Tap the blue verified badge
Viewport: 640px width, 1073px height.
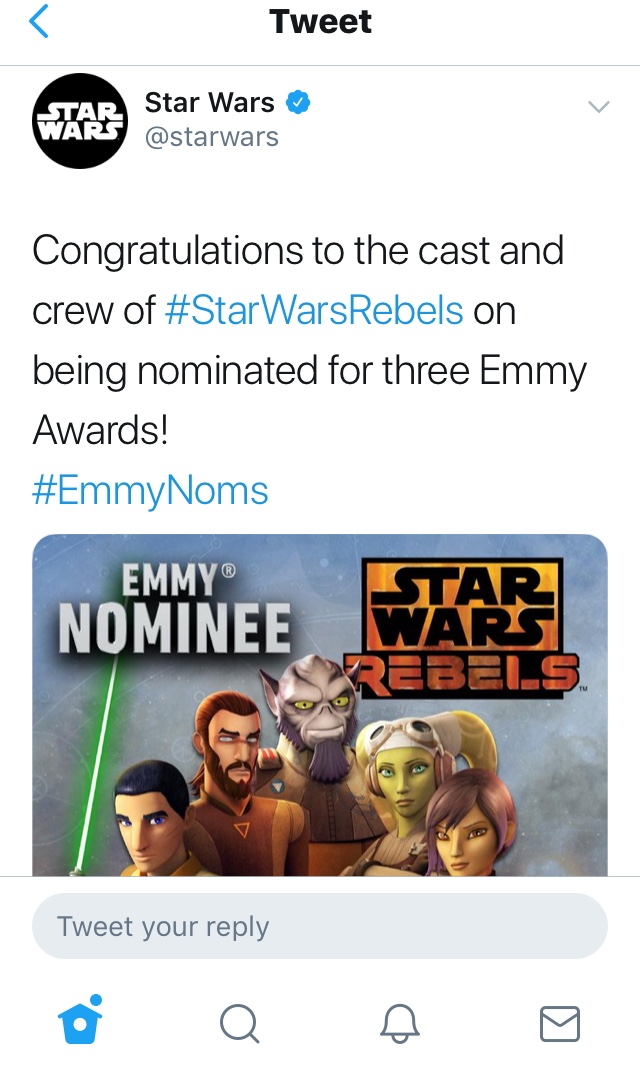tap(298, 103)
